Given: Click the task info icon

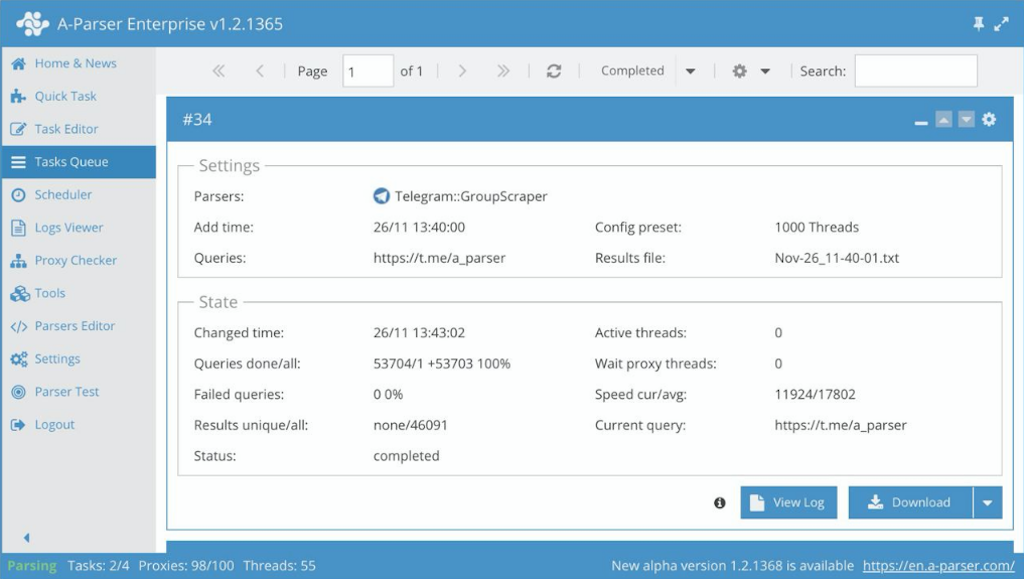Looking at the screenshot, I should (720, 503).
